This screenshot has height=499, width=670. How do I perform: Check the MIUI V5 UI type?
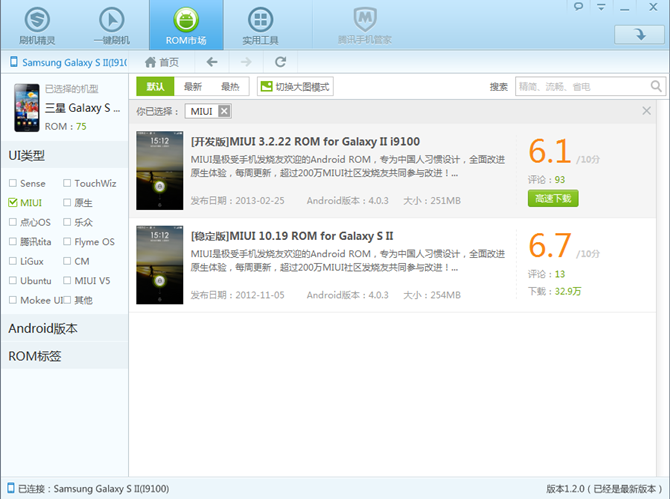pos(67,281)
